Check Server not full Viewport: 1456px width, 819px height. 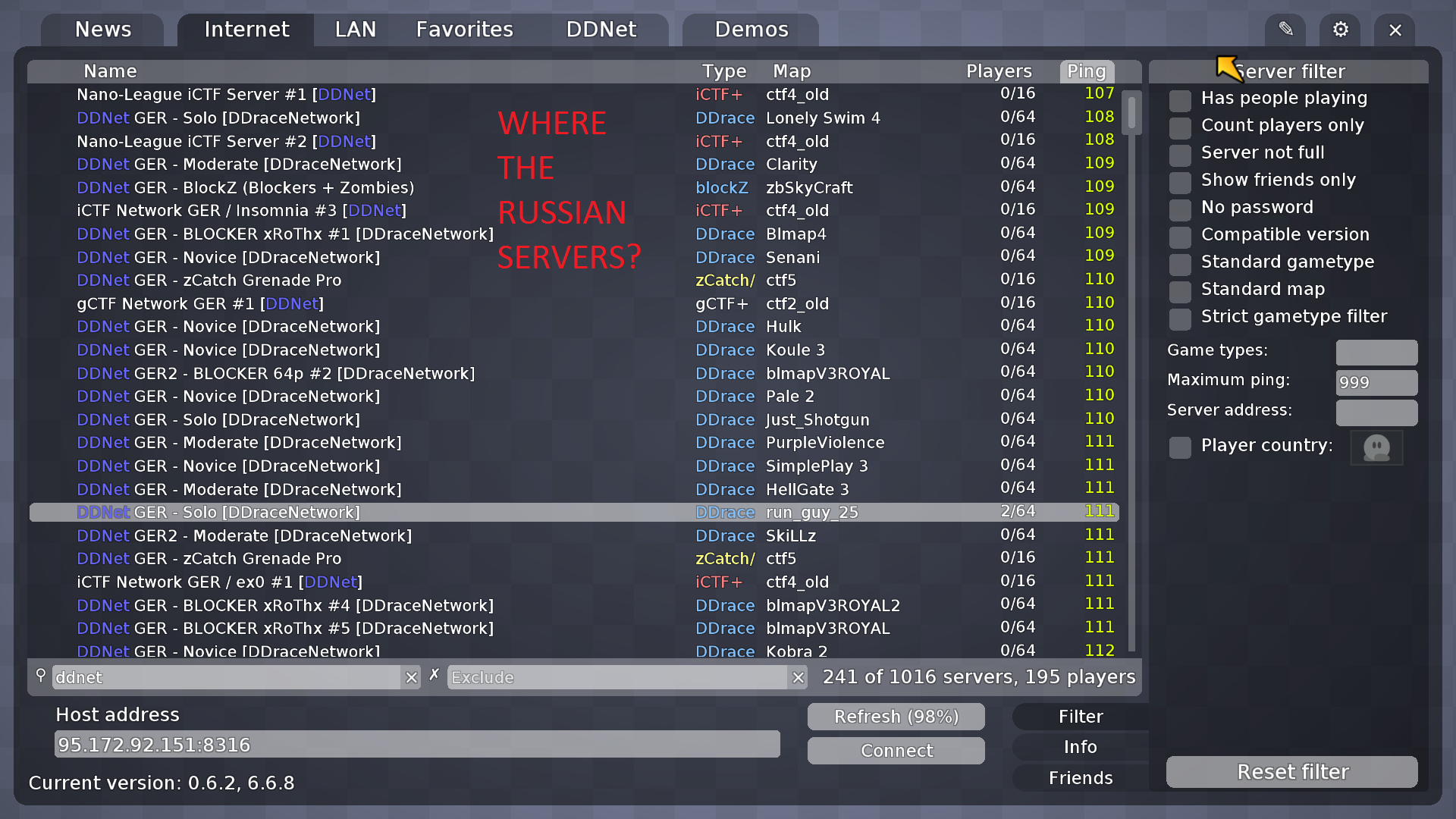pos(1180,155)
